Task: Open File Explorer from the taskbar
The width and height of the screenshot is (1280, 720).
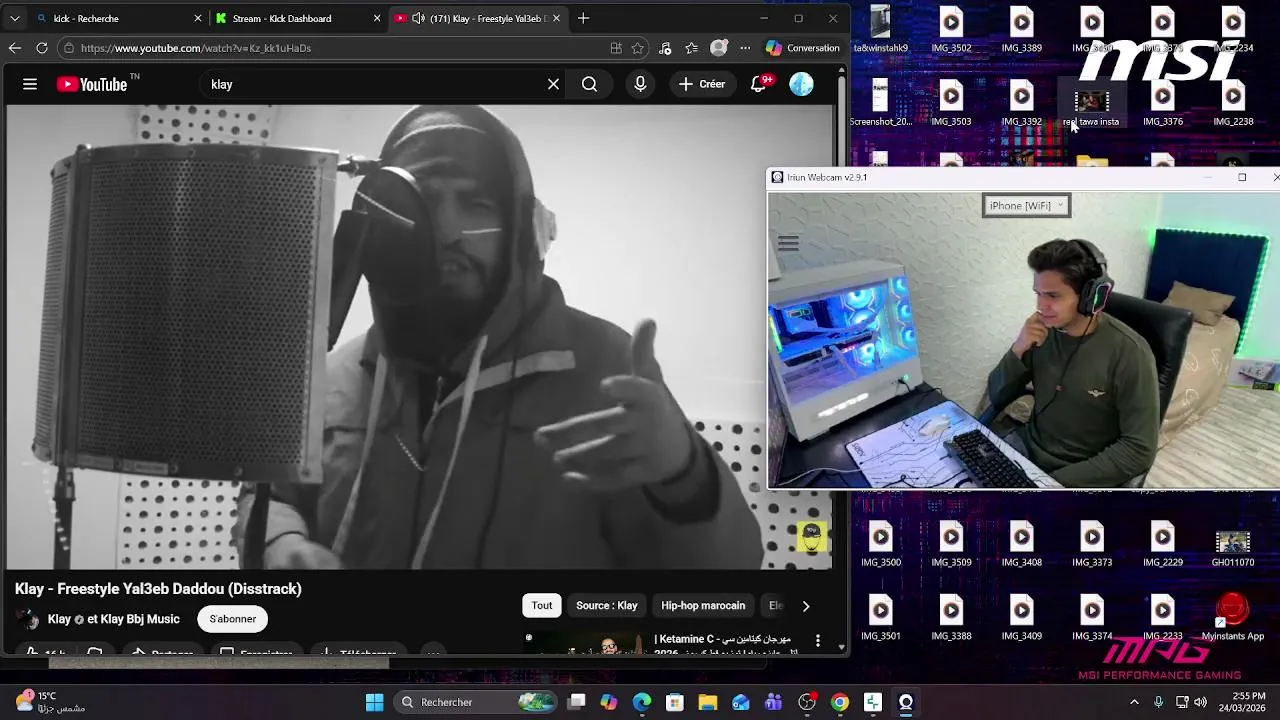Action: click(x=707, y=702)
